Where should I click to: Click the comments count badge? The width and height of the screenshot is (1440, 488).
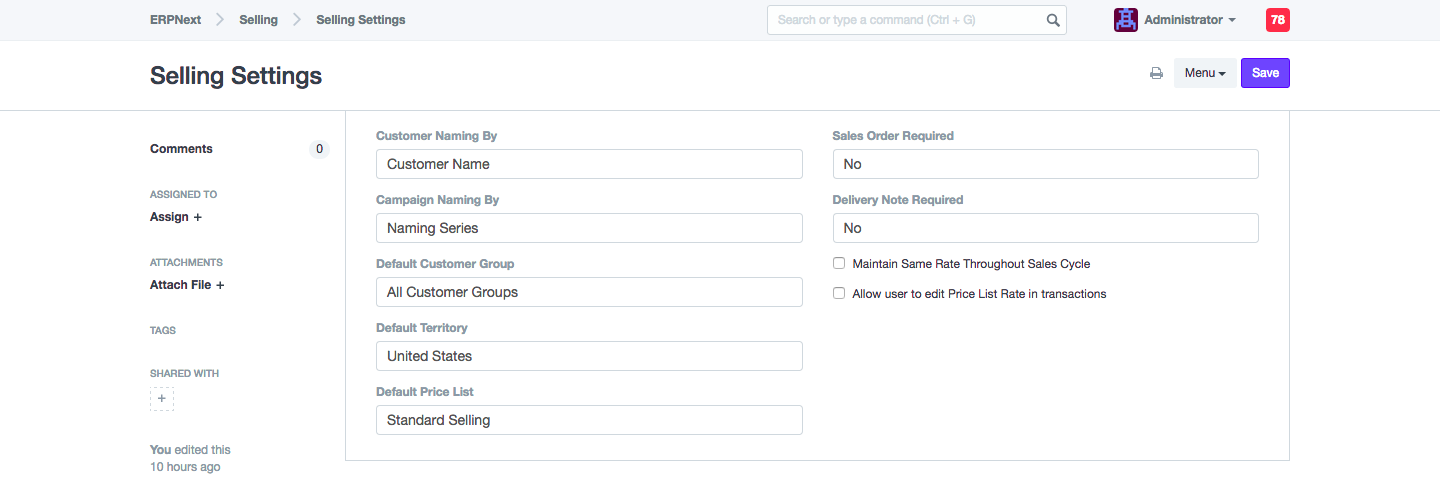[319, 149]
